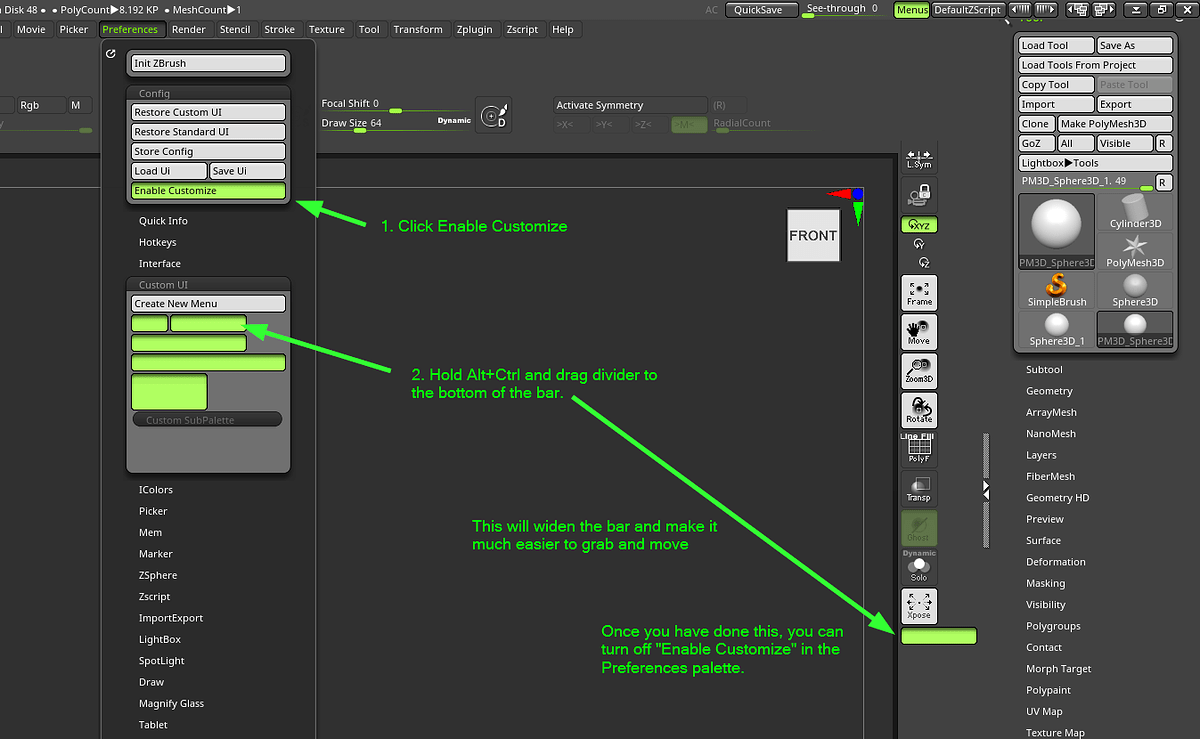Open the Transform menu
The height and width of the screenshot is (739, 1200).
[x=418, y=30]
